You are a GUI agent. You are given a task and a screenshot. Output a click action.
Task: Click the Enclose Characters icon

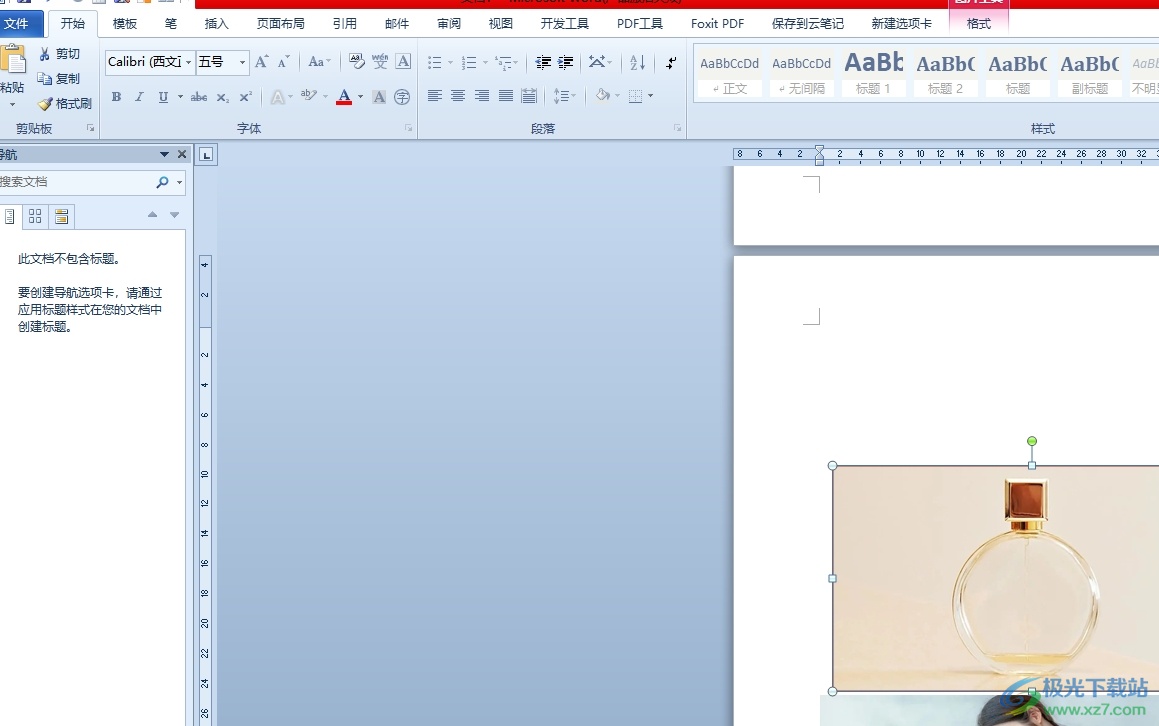tap(402, 96)
